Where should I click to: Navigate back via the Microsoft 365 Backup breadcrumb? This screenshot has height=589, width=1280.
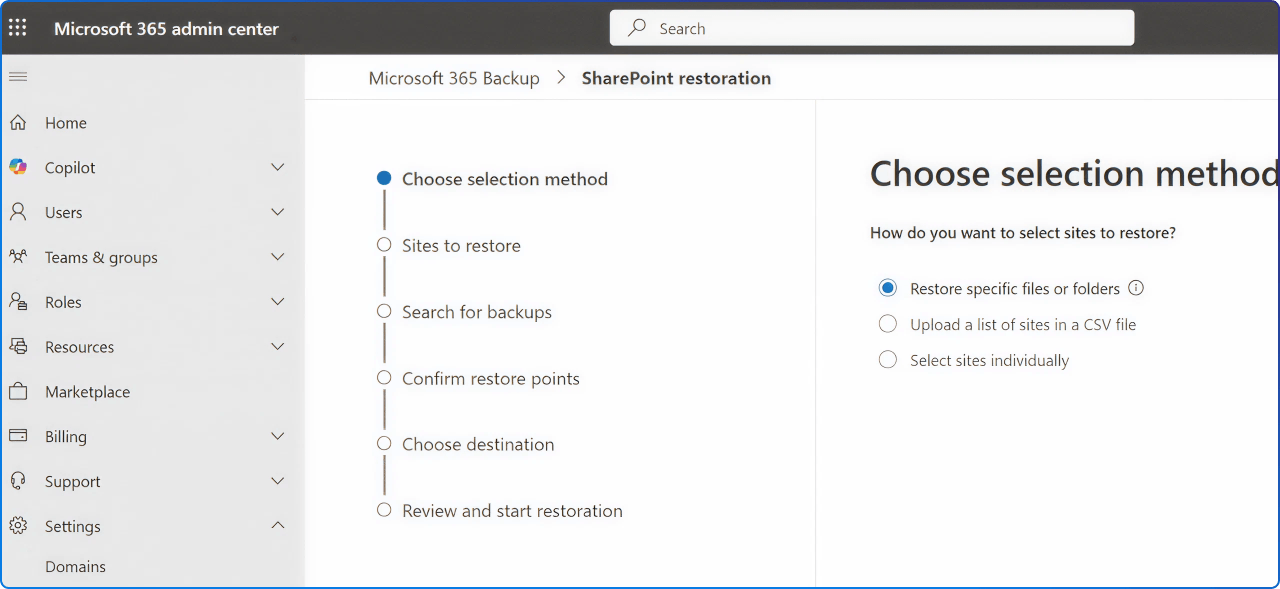pos(454,78)
